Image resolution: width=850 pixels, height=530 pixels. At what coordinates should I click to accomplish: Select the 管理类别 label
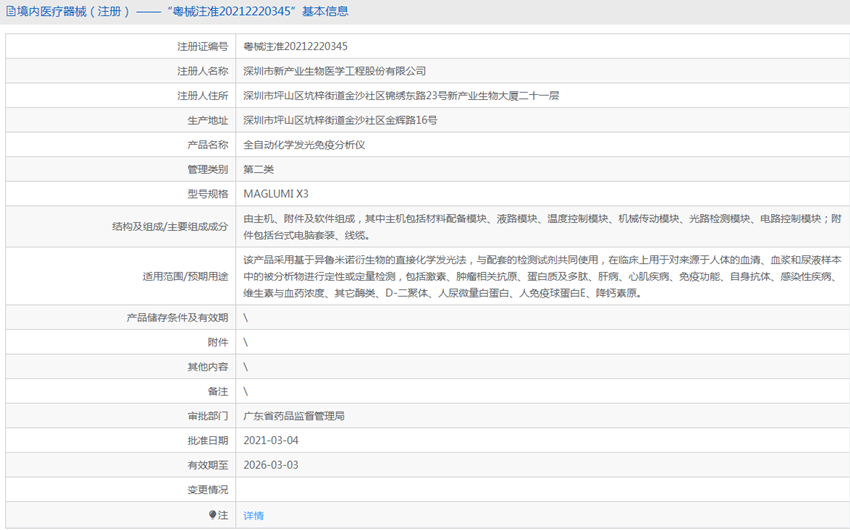pyautogui.click(x=208, y=170)
